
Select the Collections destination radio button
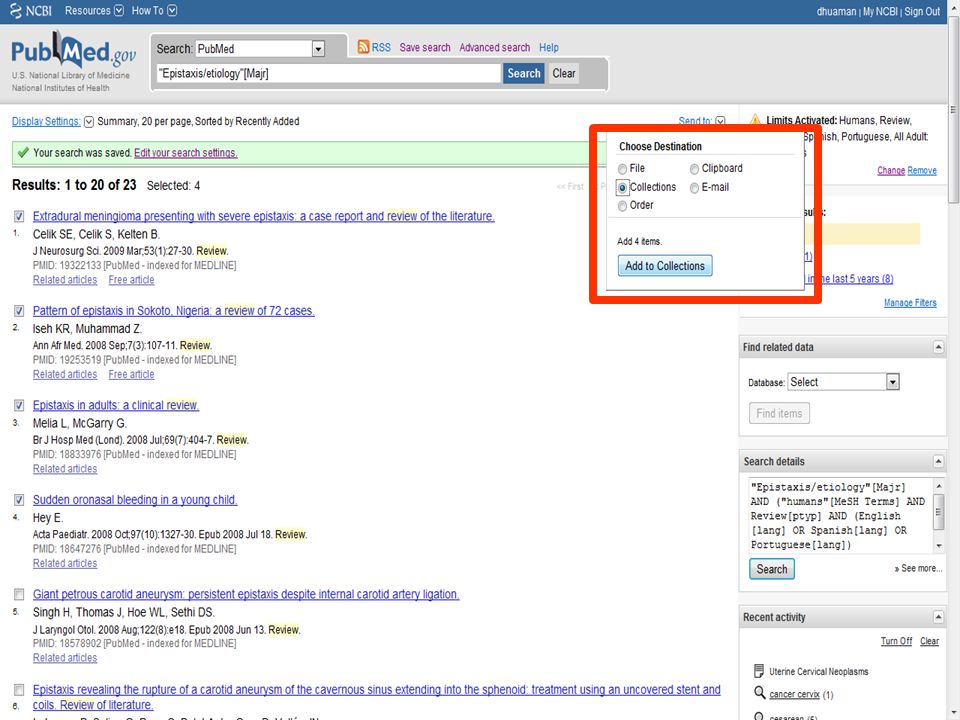click(622, 187)
